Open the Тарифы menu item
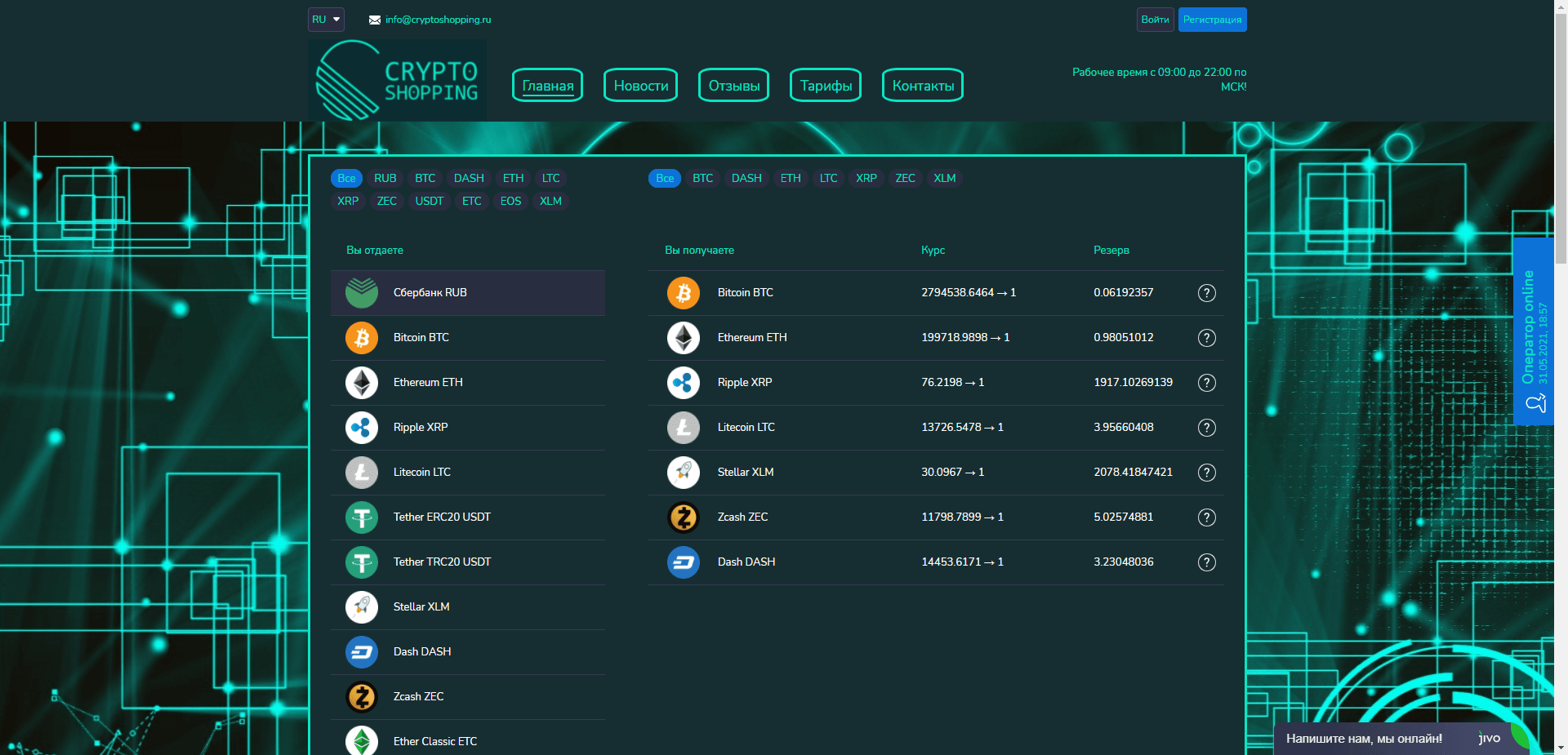 pos(825,84)
